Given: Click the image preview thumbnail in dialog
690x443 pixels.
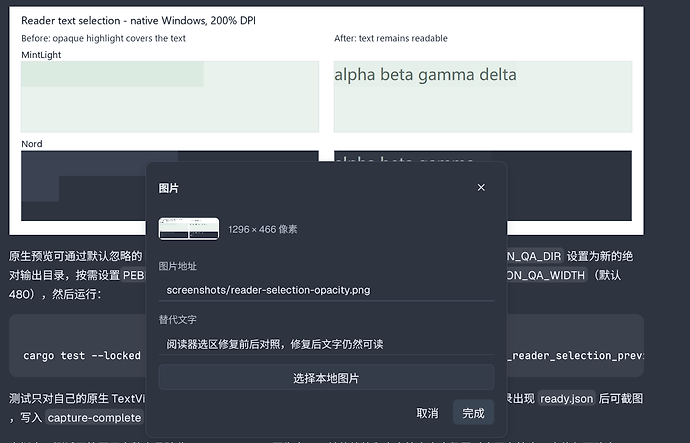Looking at the screenshot, I should [189, 229].
